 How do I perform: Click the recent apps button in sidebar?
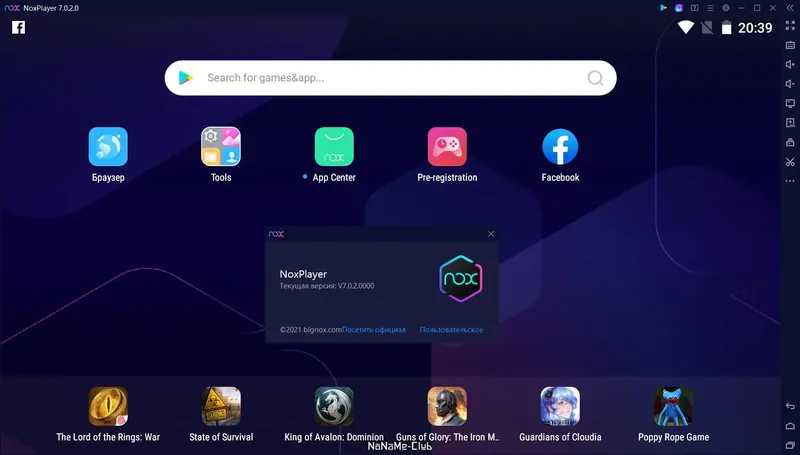pyautogui.click(x=790, y=445)
